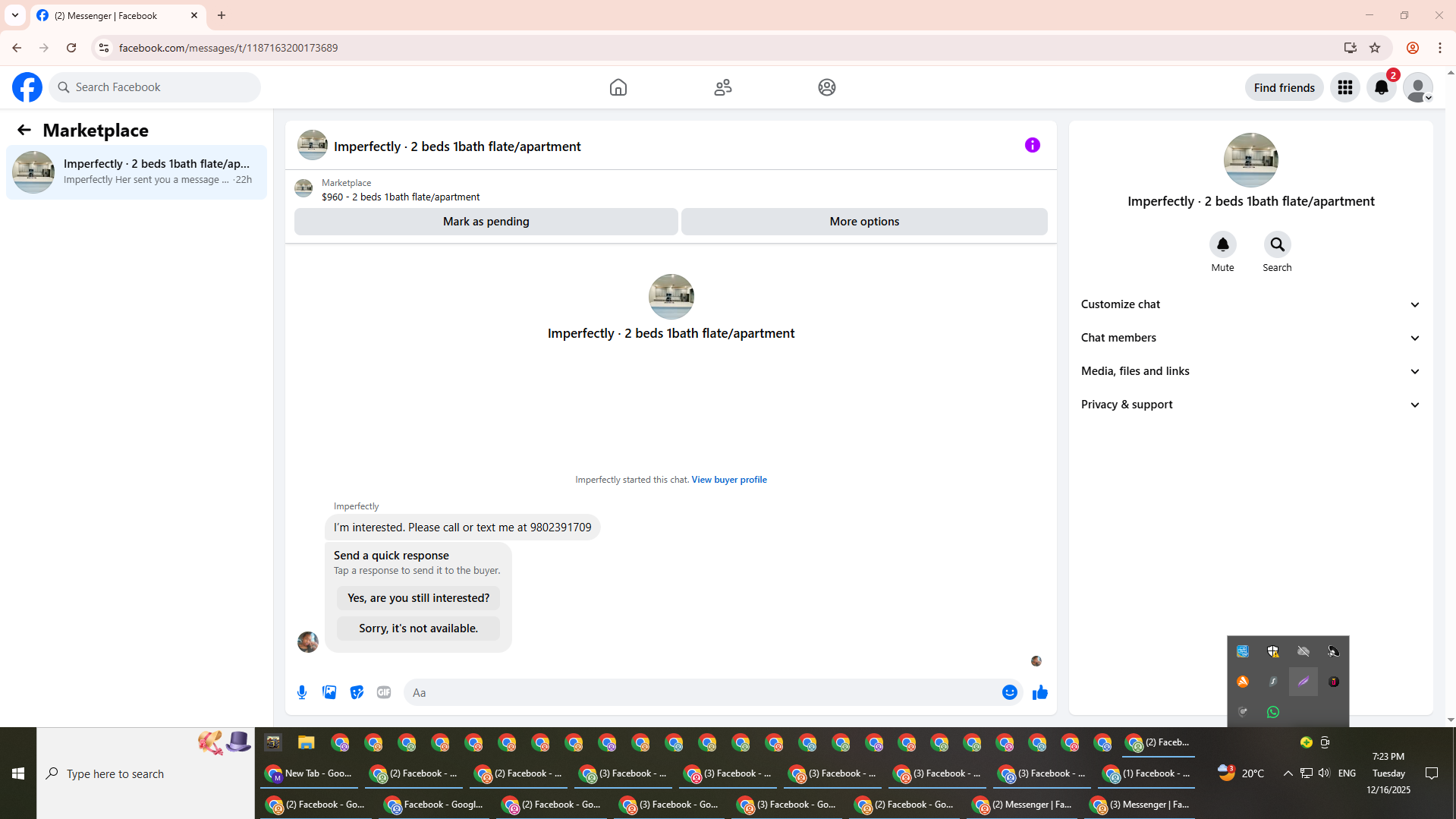Collapse hidden tray icons chevron on taskbar
The width and height of the screenshot is (1456, 819).
coord(1288,773)
